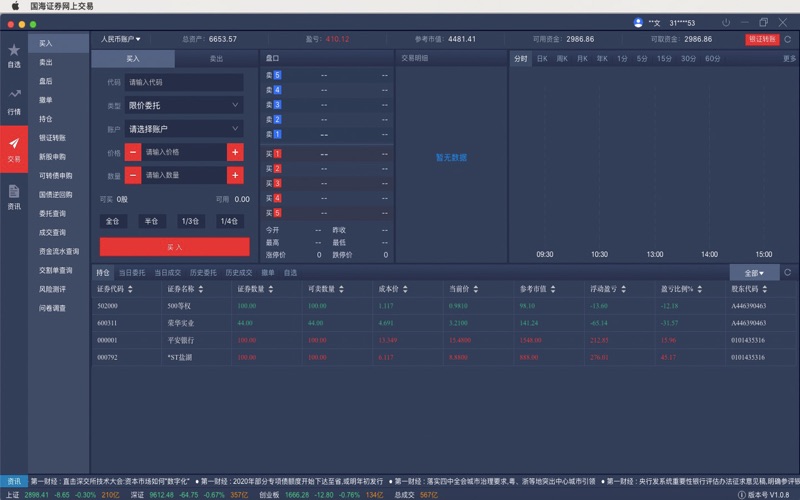This screenshot has width=800, height=500.
Task: Decrease quantity with the minus button
Action: [133, 175]
